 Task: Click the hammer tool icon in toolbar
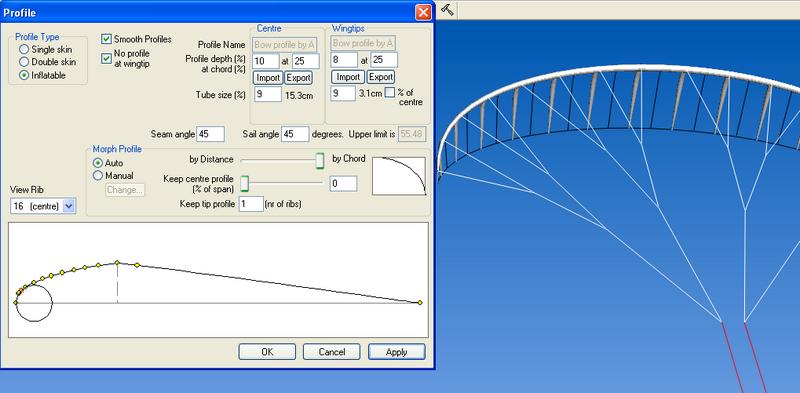(x=447, y=10)
